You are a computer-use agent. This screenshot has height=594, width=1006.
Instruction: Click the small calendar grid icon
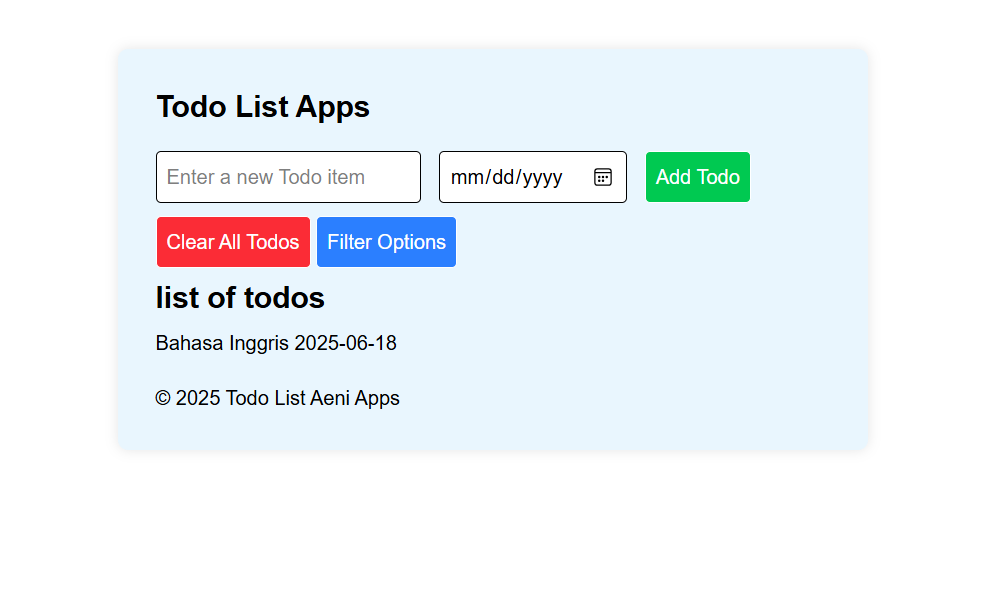[x=602, y=177]
